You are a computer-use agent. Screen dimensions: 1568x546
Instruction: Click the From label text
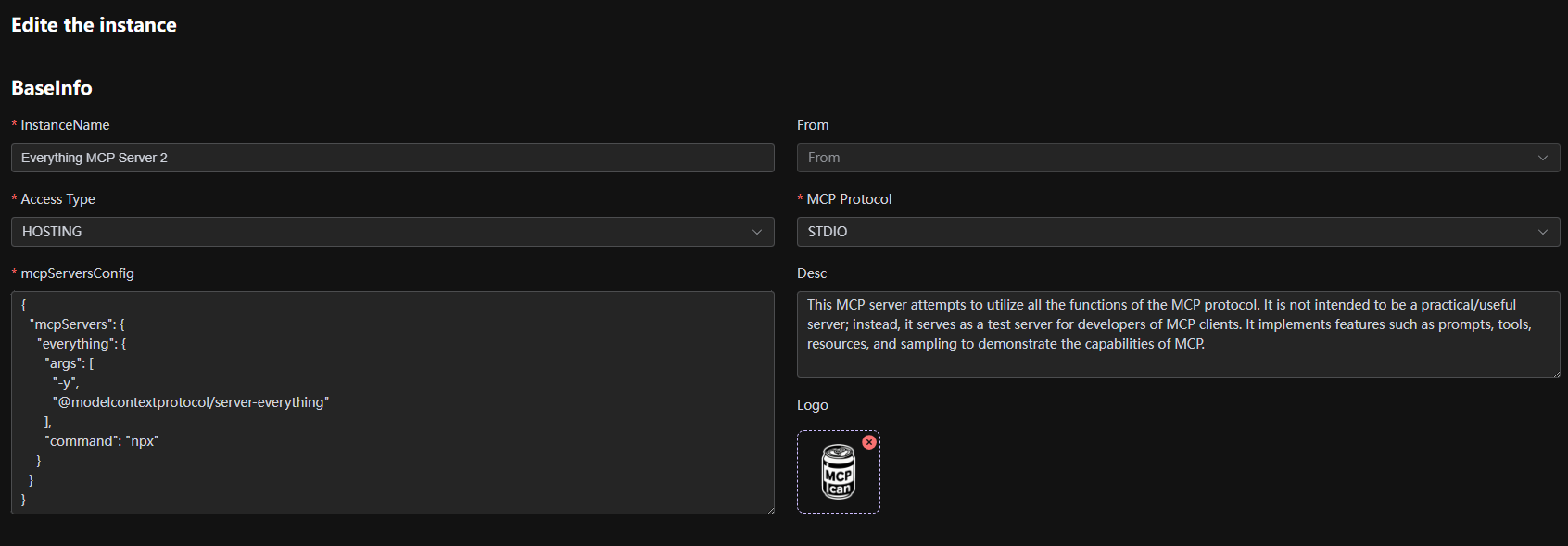tap(813, 125)
